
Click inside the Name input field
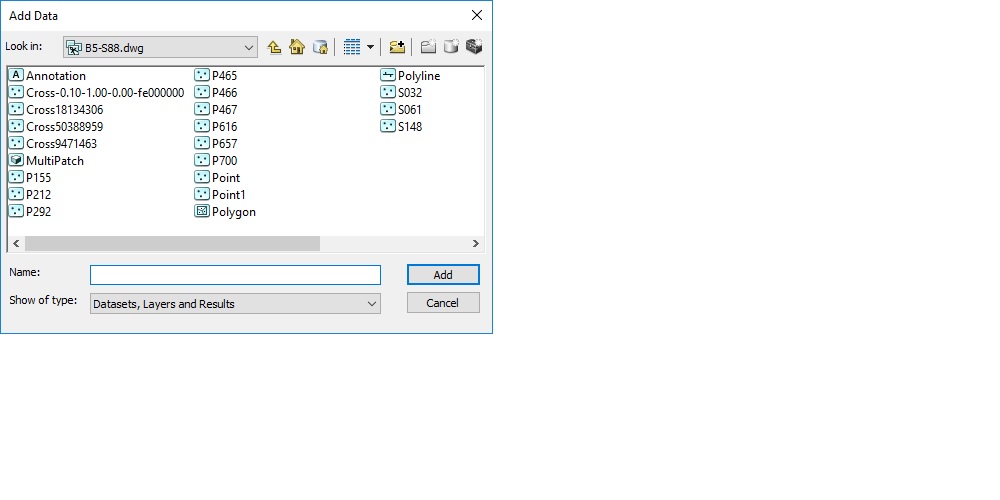235,275
